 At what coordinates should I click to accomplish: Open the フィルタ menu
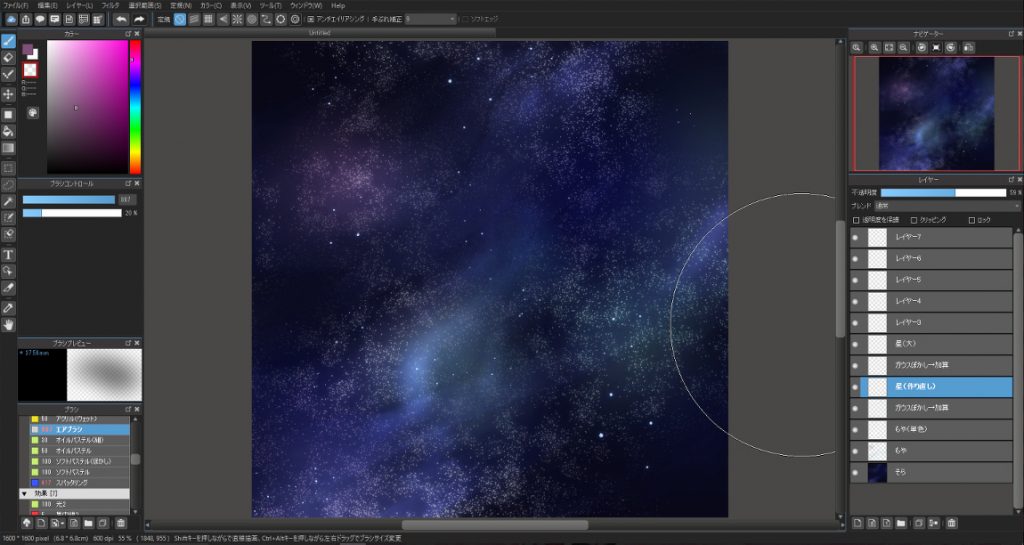(110, 5)
